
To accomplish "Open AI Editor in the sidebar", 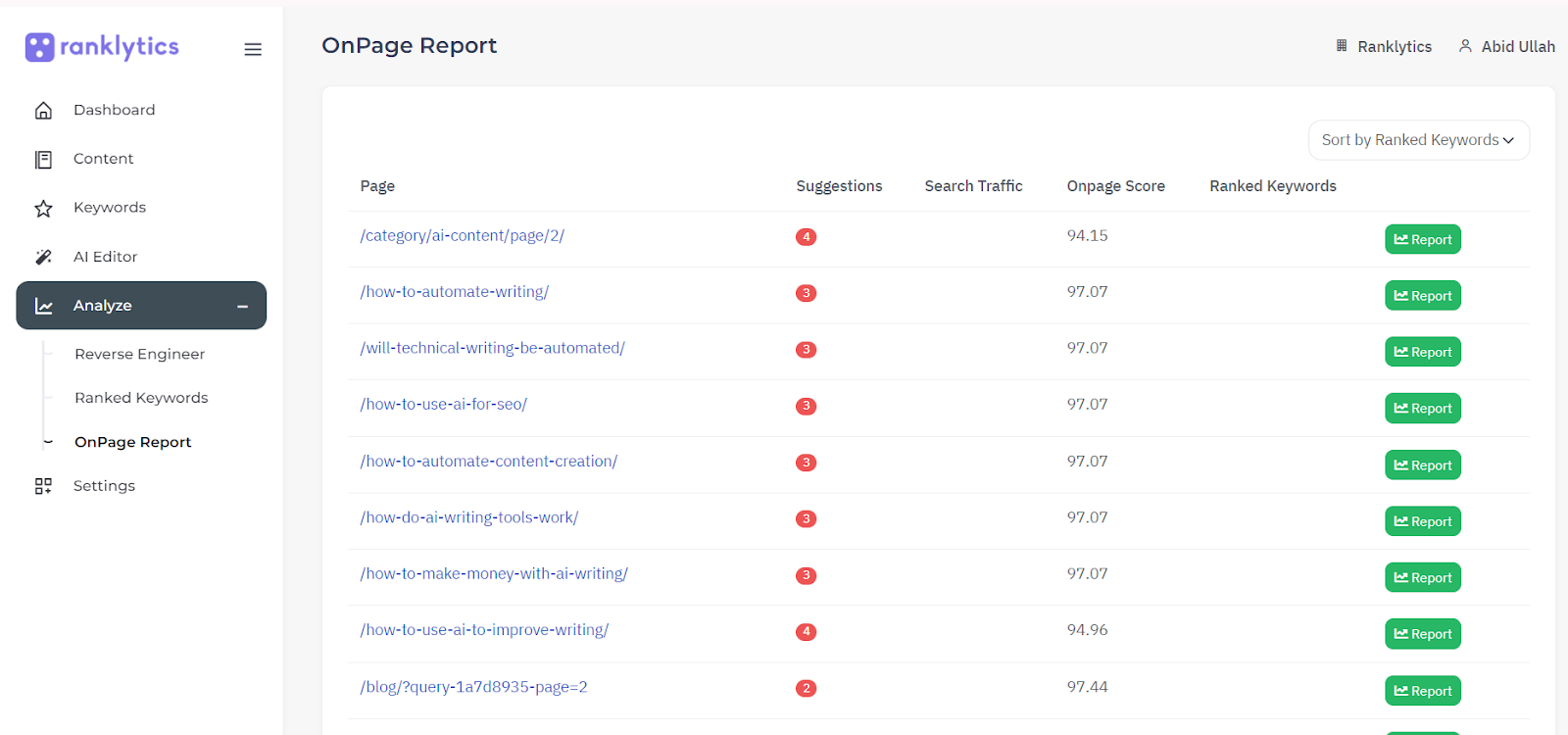I will (x=105, y=257).
